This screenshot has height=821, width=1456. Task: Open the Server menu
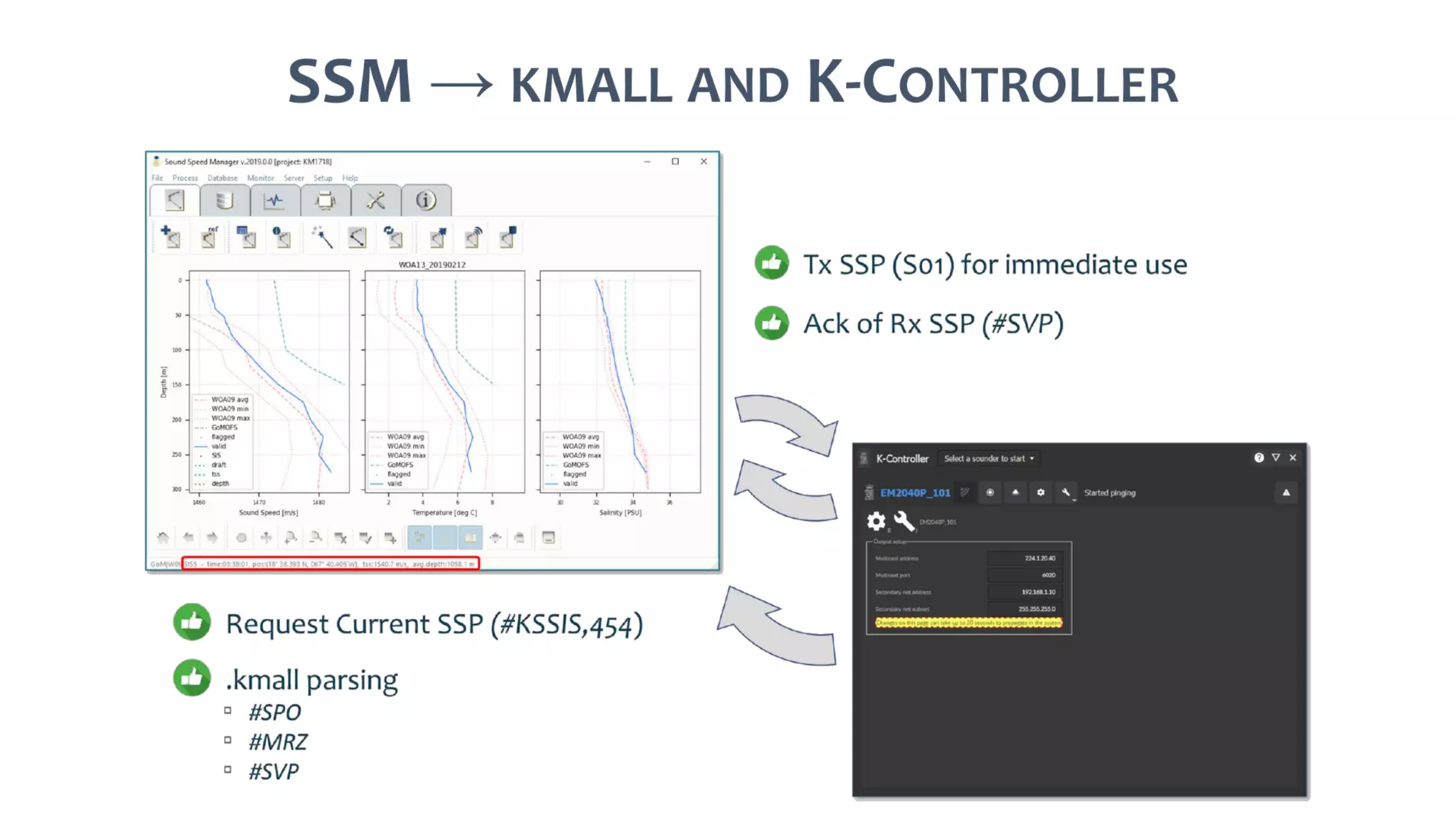tap(294, 178)
